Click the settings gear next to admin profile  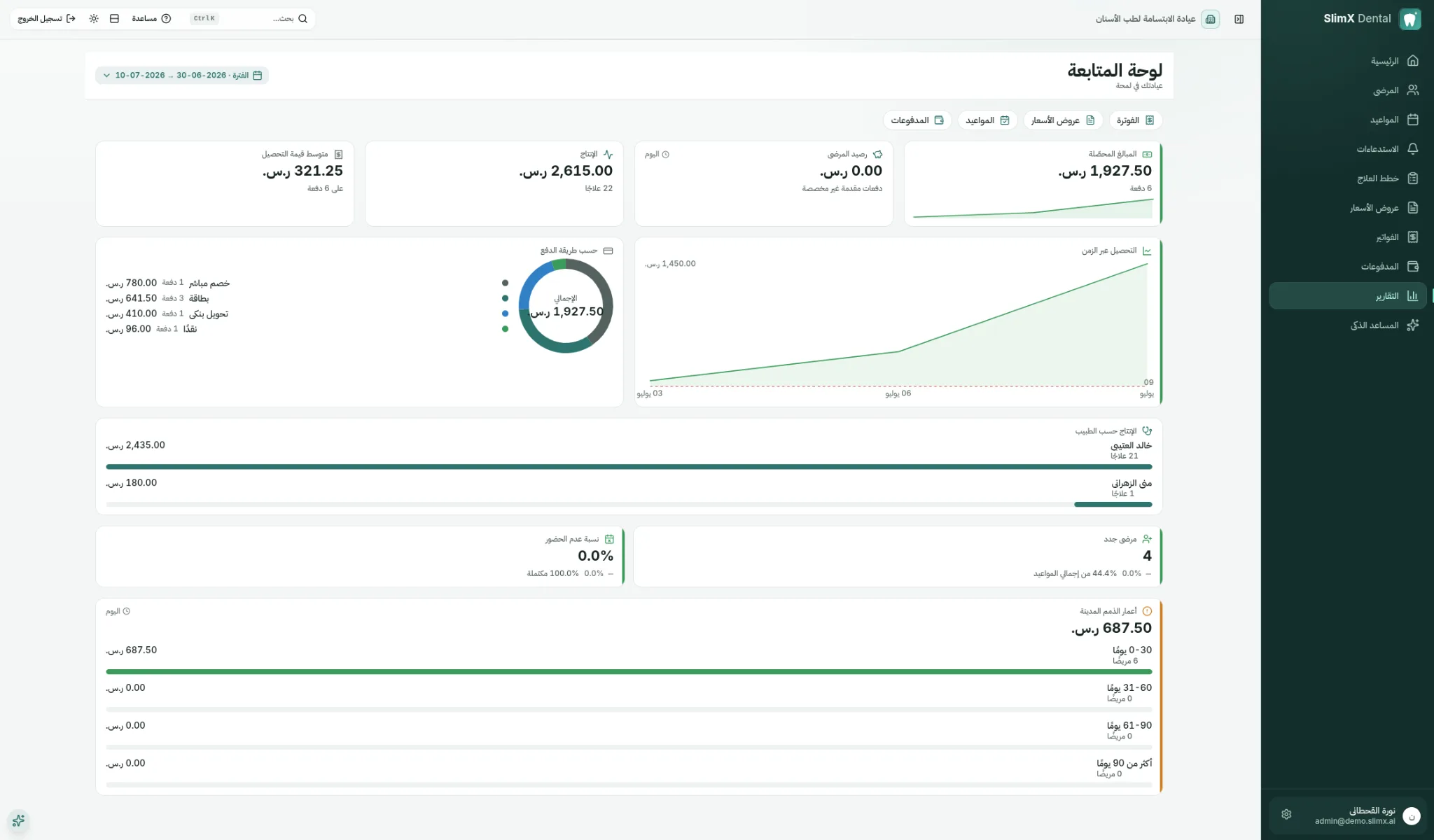[x=1286, y=815]
